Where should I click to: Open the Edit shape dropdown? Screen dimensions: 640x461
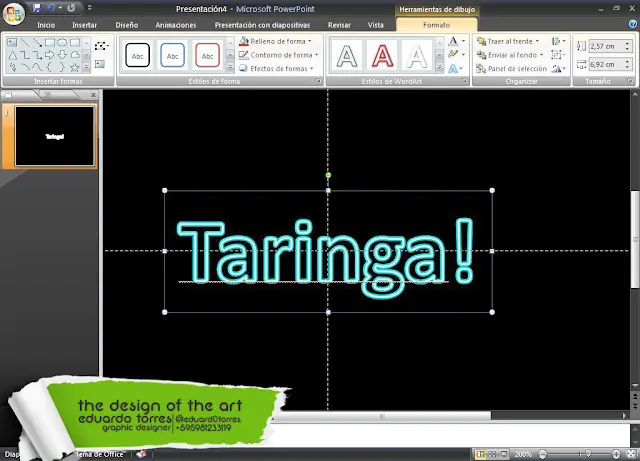[x=102, y=46]
